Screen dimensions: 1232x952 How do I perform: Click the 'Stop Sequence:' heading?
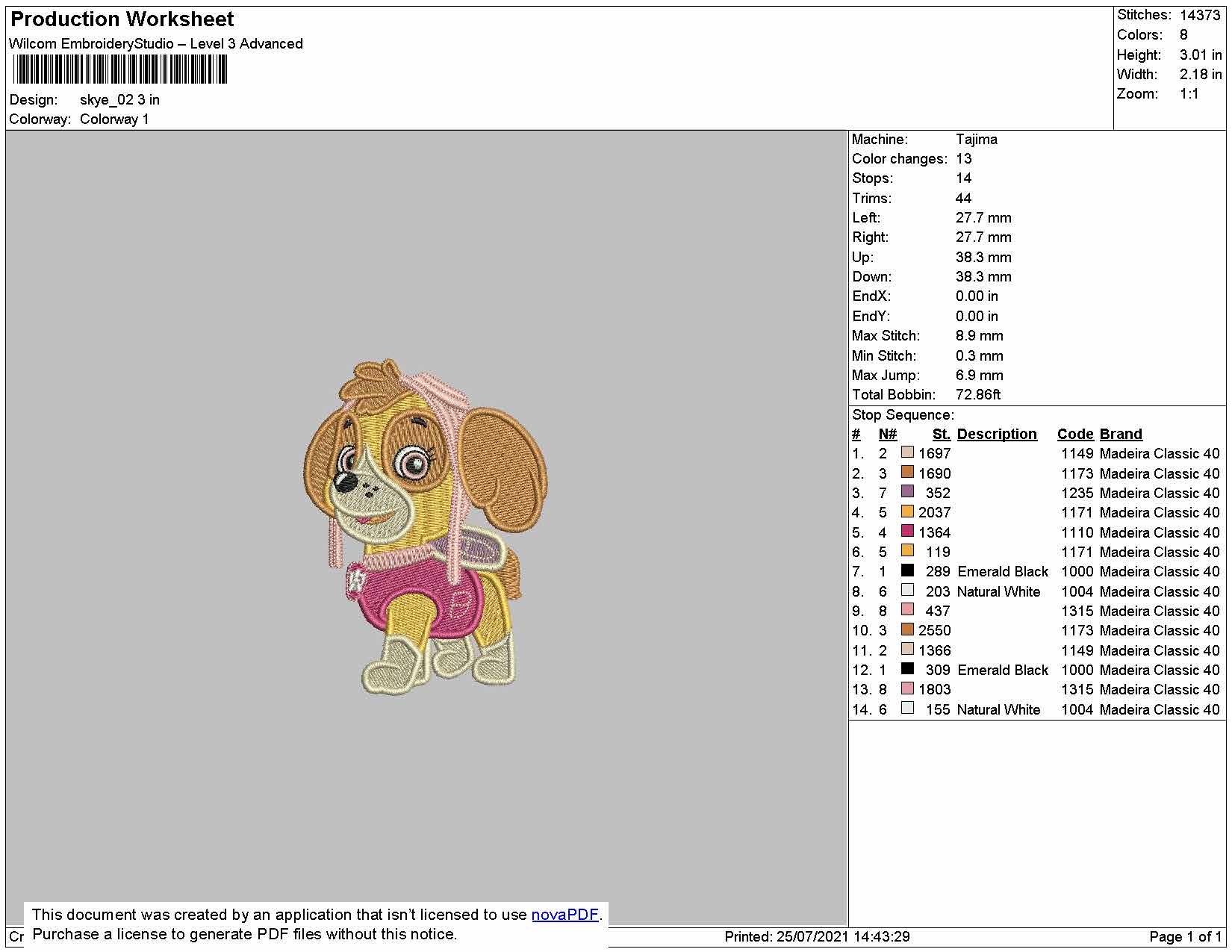[x=903, y=415]
